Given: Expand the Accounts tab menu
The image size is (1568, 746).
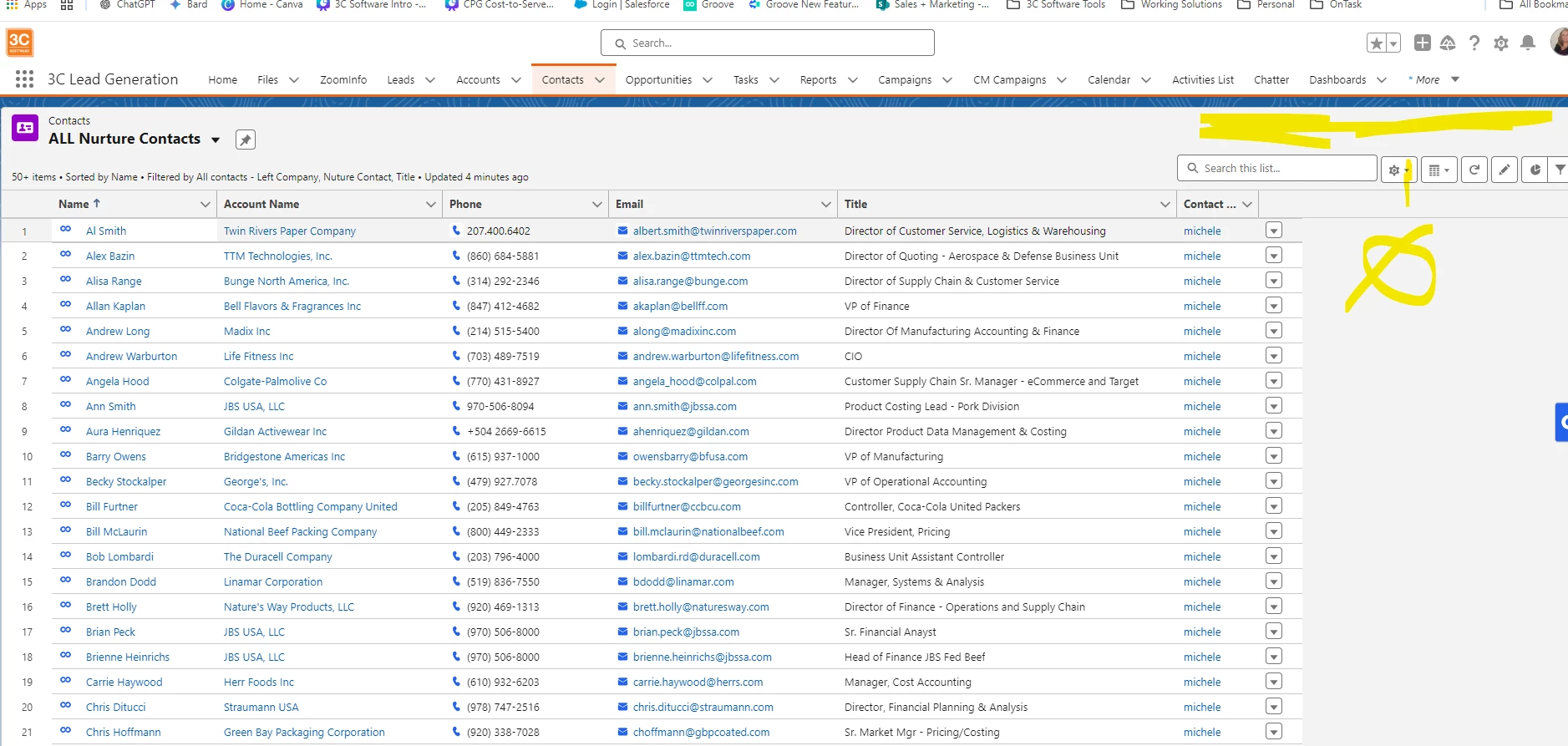Looking at the screenshot, I should pyautogui.click(x=516, y=80).
